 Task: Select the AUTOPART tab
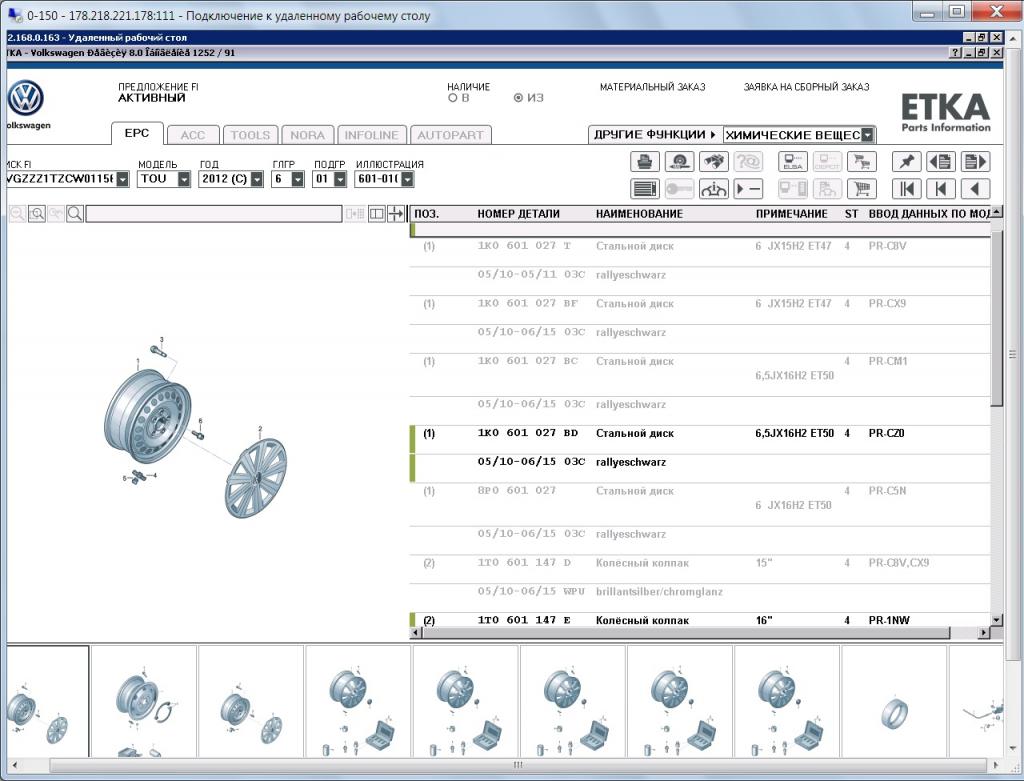click(451, 135)
